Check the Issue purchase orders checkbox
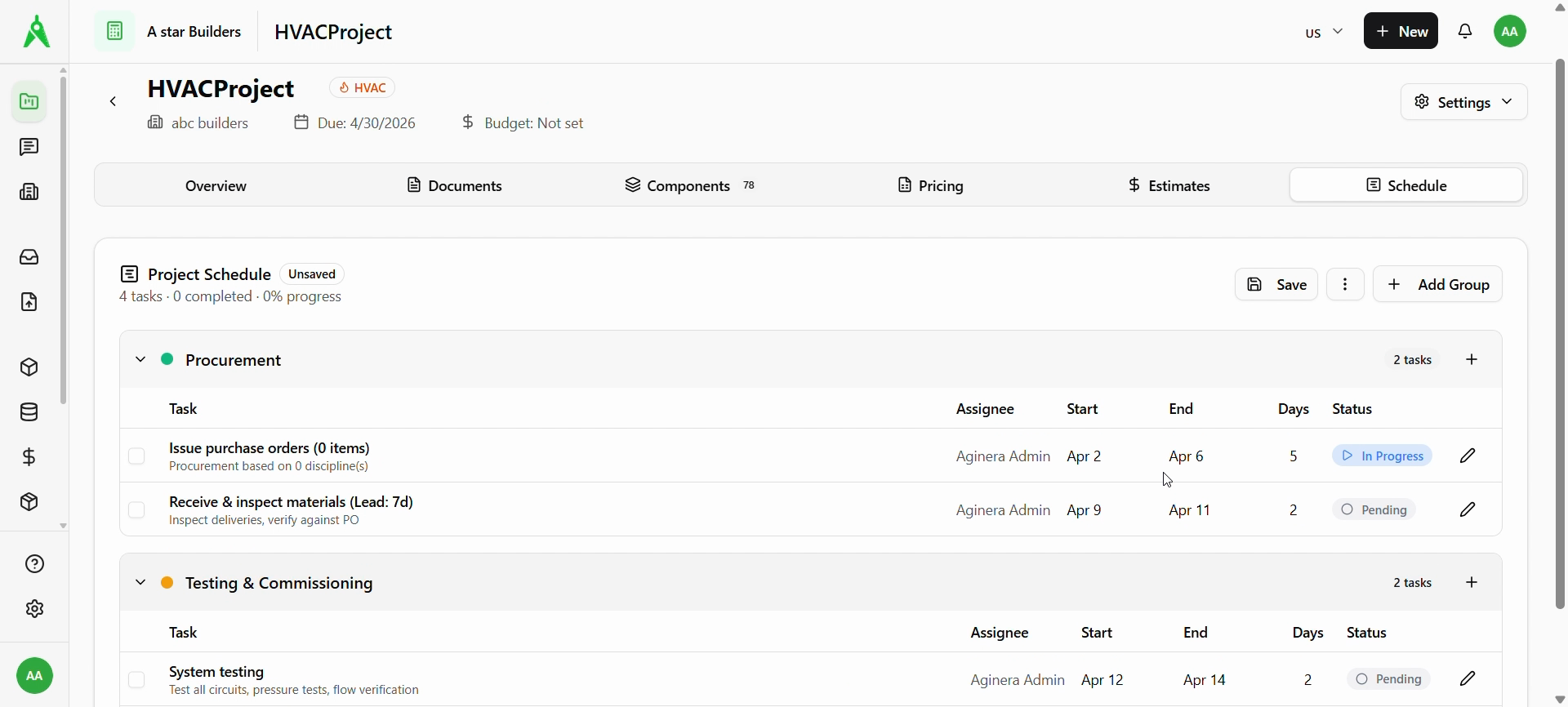1568x707 pixels. click(x=137, y=456)
